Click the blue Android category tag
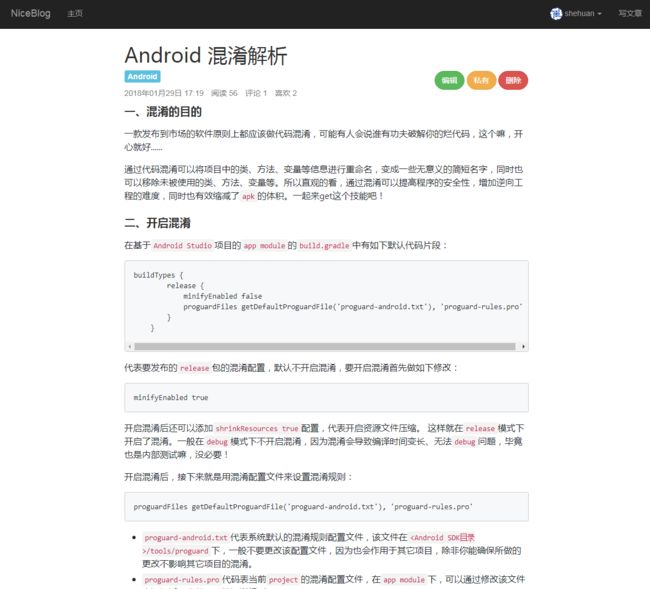Image resolution: width=650 pixels, height=589 pixels. 142,77
